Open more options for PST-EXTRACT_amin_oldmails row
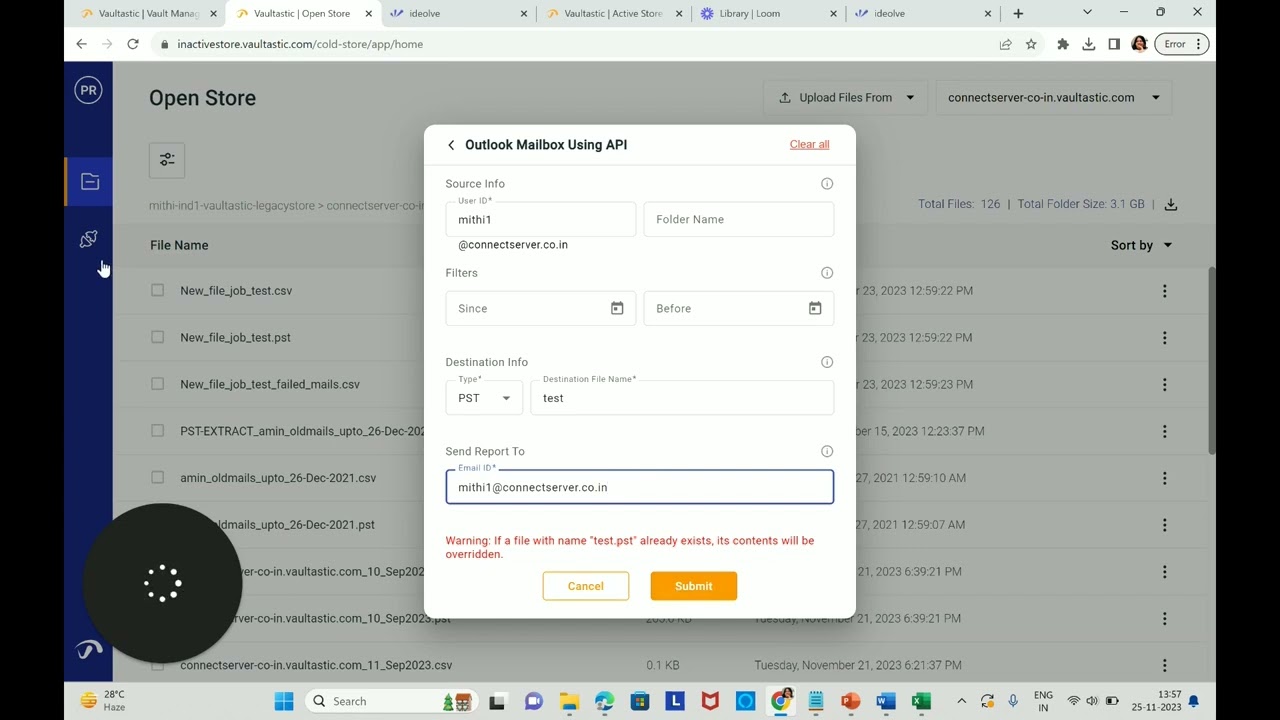The width and height of the screenshot is (1280, 720). [1164, 431]
